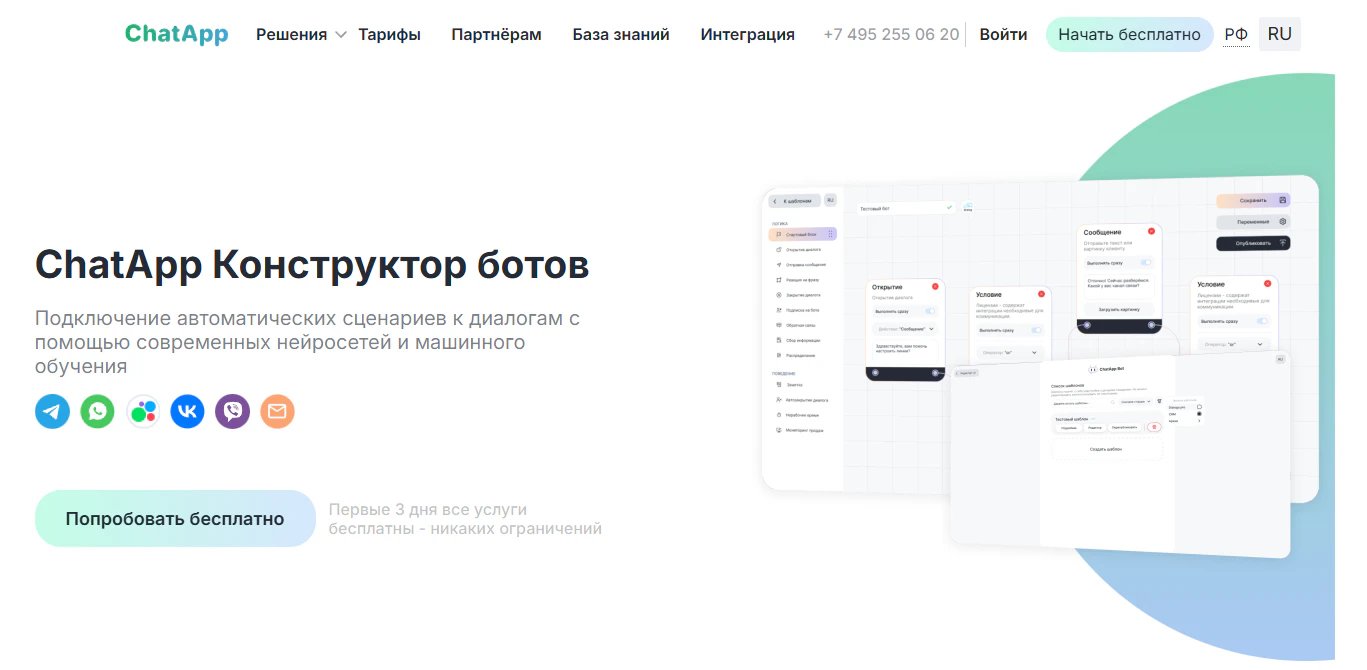Open the Тарифы menu item
This screenshot has height=670, width=1367.
pyautogui.click(x=389, y=34)
